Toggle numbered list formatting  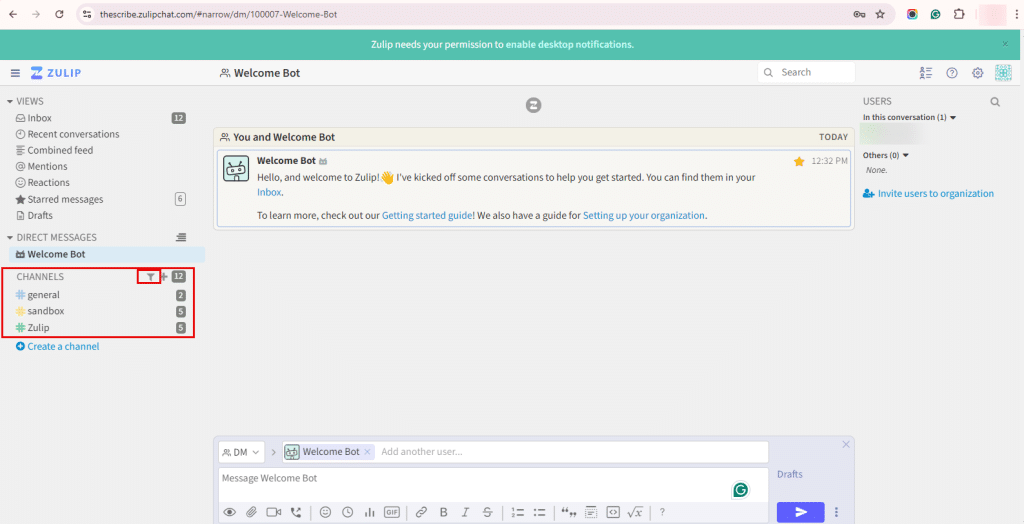click(517, 512)
